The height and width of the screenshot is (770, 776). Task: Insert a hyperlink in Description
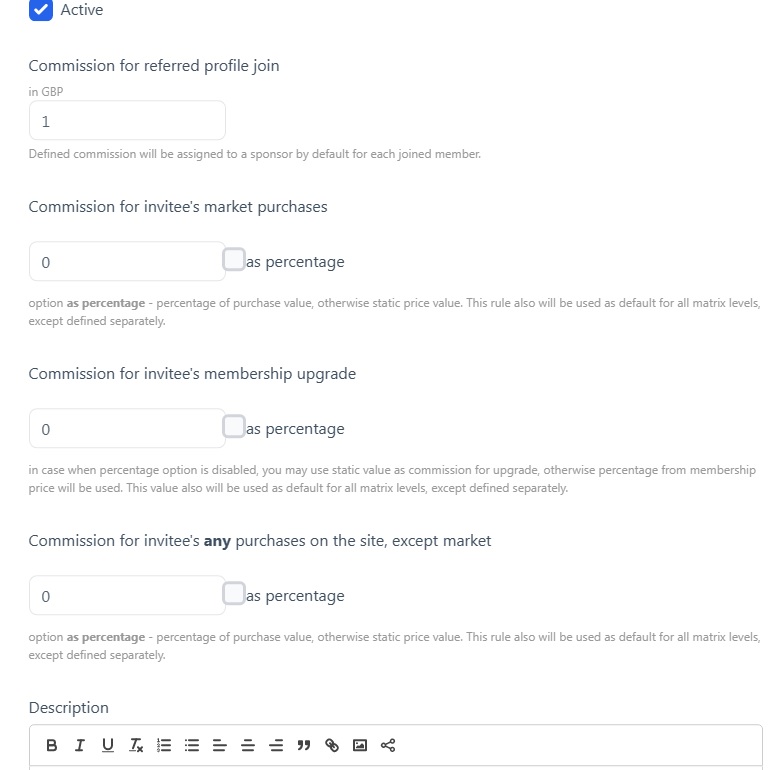[x=332, y=745]
